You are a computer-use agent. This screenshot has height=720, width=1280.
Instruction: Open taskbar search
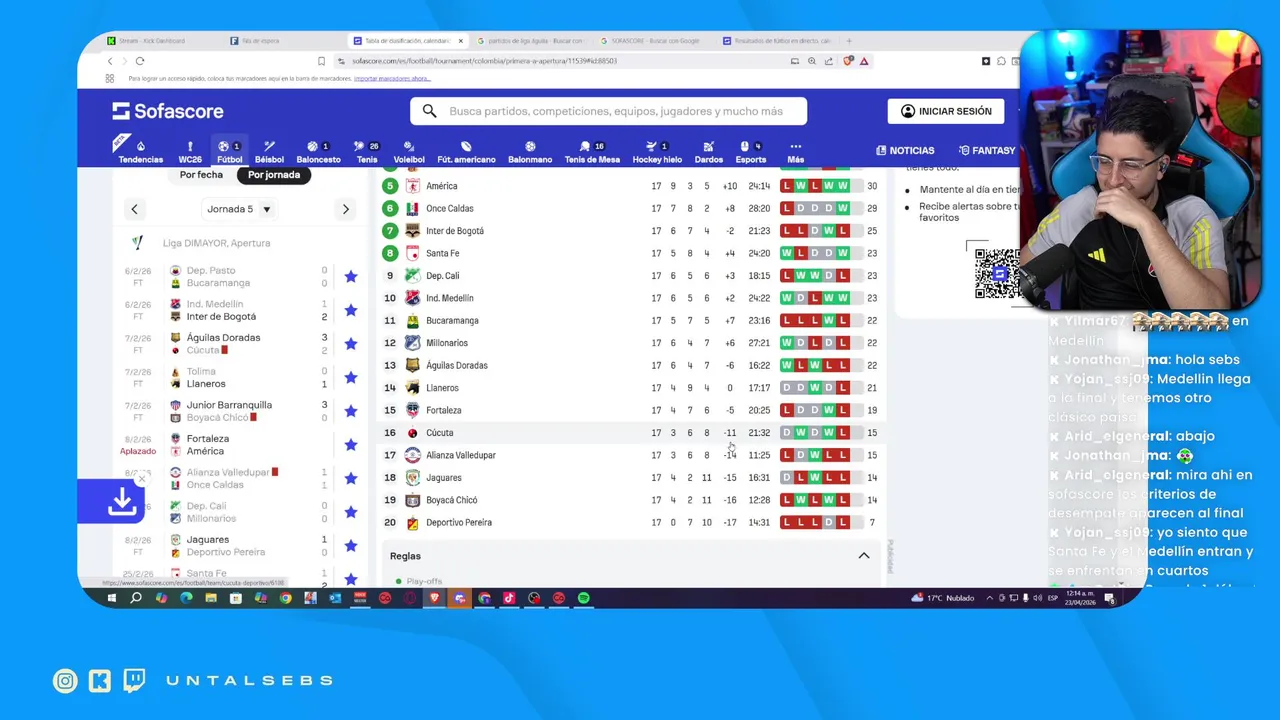tap(136, 598)
